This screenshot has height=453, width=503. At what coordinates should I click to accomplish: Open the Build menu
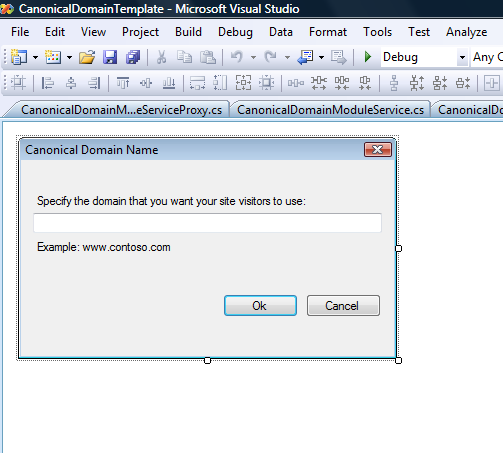pyautogui.click(x=188, y=32)
